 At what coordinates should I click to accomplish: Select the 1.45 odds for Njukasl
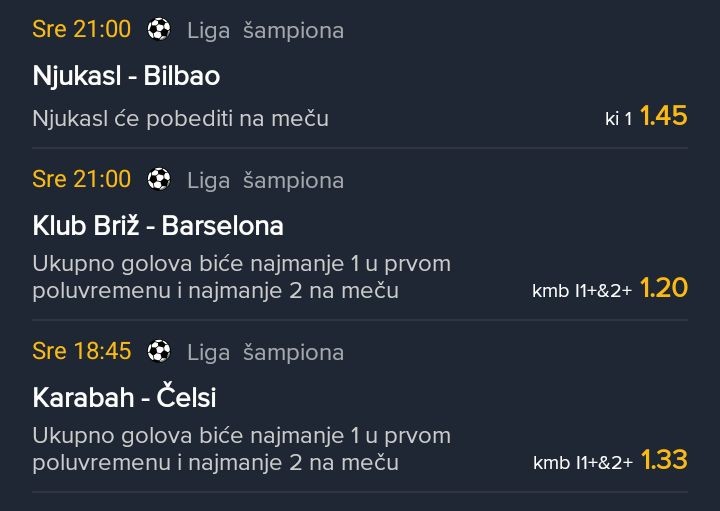[664, 116]
